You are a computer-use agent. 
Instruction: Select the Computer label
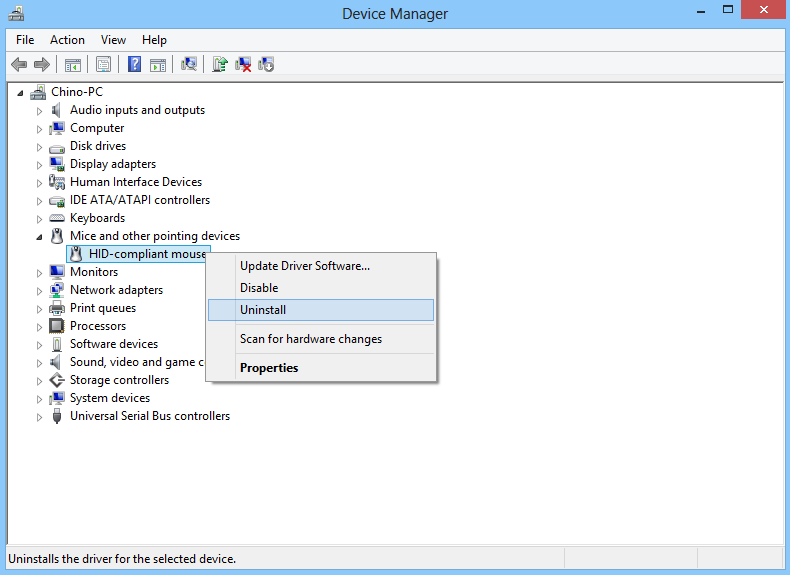coord(97,128)
